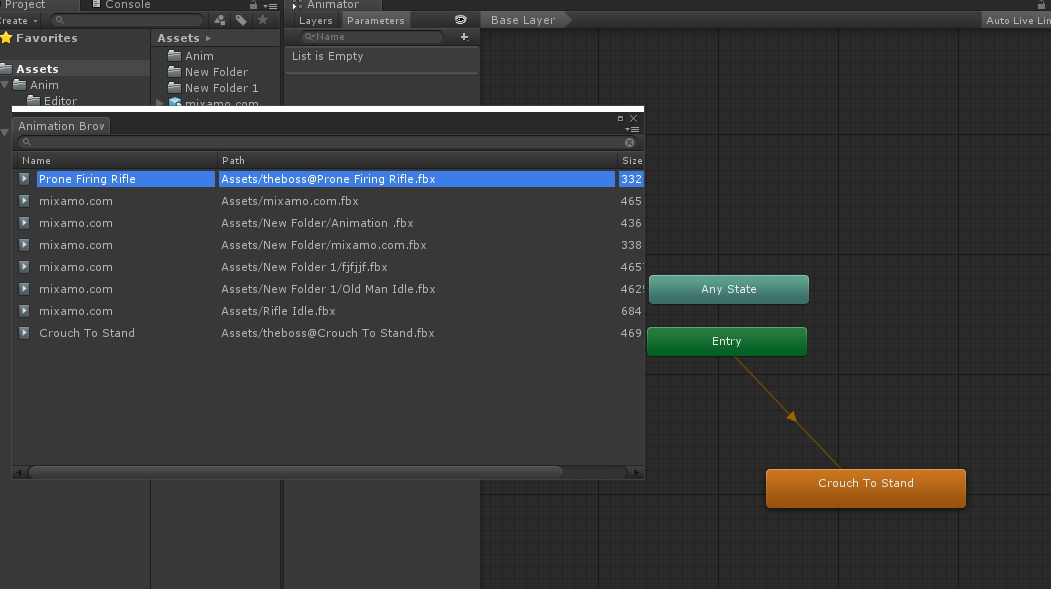Toggle Animator layers panel visibility eye

(460, 20)
